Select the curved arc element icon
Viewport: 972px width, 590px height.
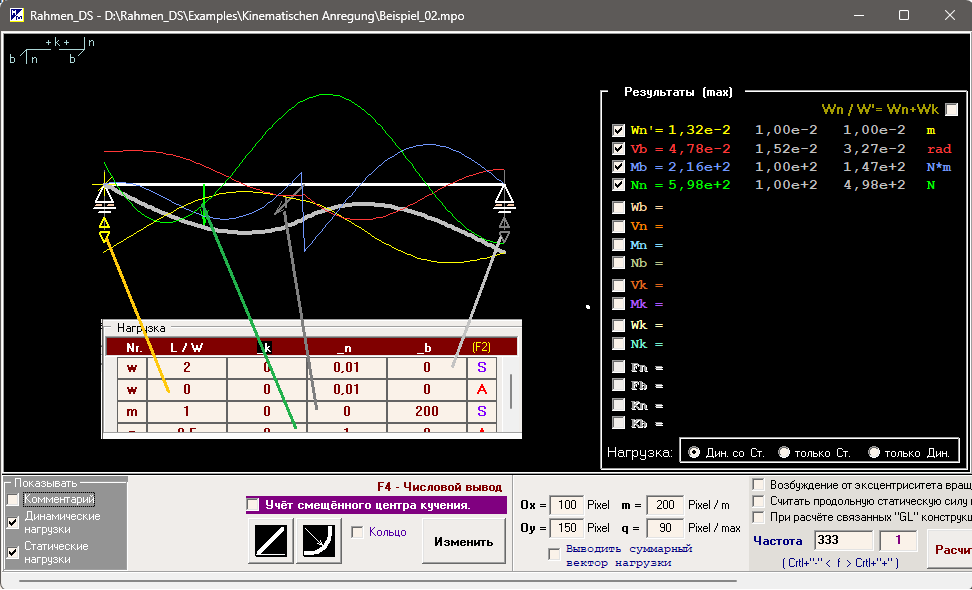(x=319, y=542)
